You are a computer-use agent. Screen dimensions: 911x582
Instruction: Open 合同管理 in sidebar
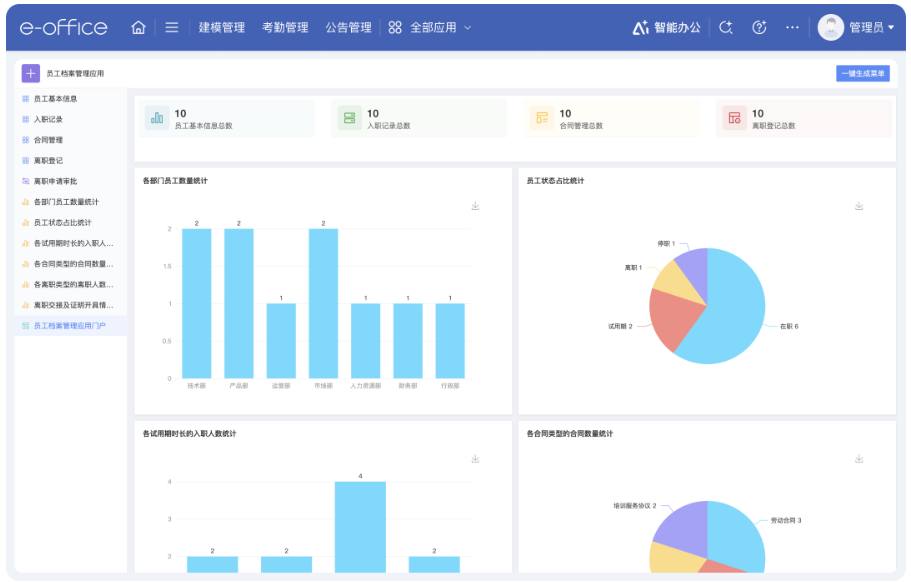tap(48, 140)
